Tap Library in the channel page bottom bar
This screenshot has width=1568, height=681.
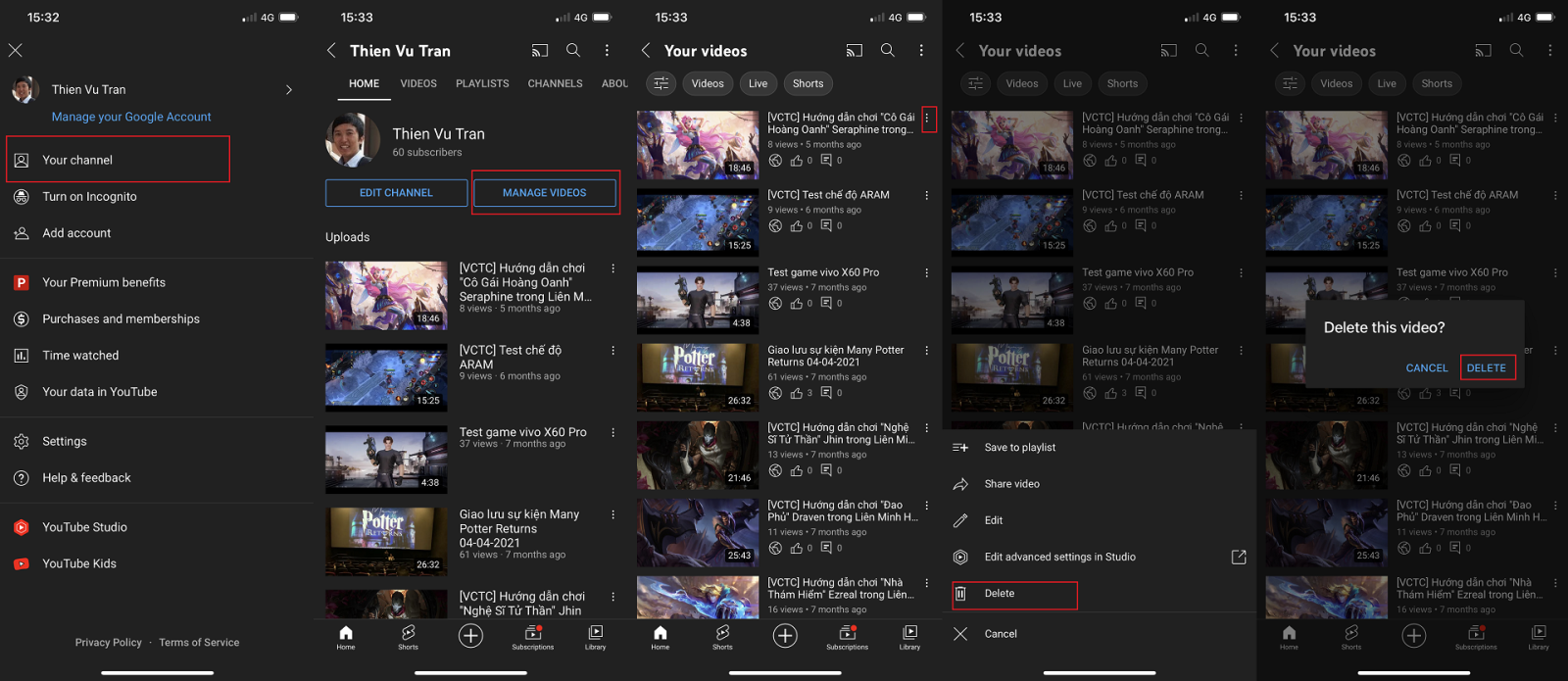(596, 638)
